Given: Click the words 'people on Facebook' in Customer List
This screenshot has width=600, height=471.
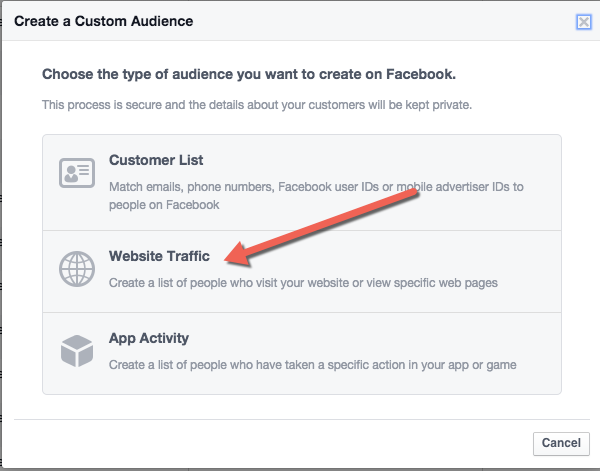Looking at the screenshot, I should tap(164, 205).
